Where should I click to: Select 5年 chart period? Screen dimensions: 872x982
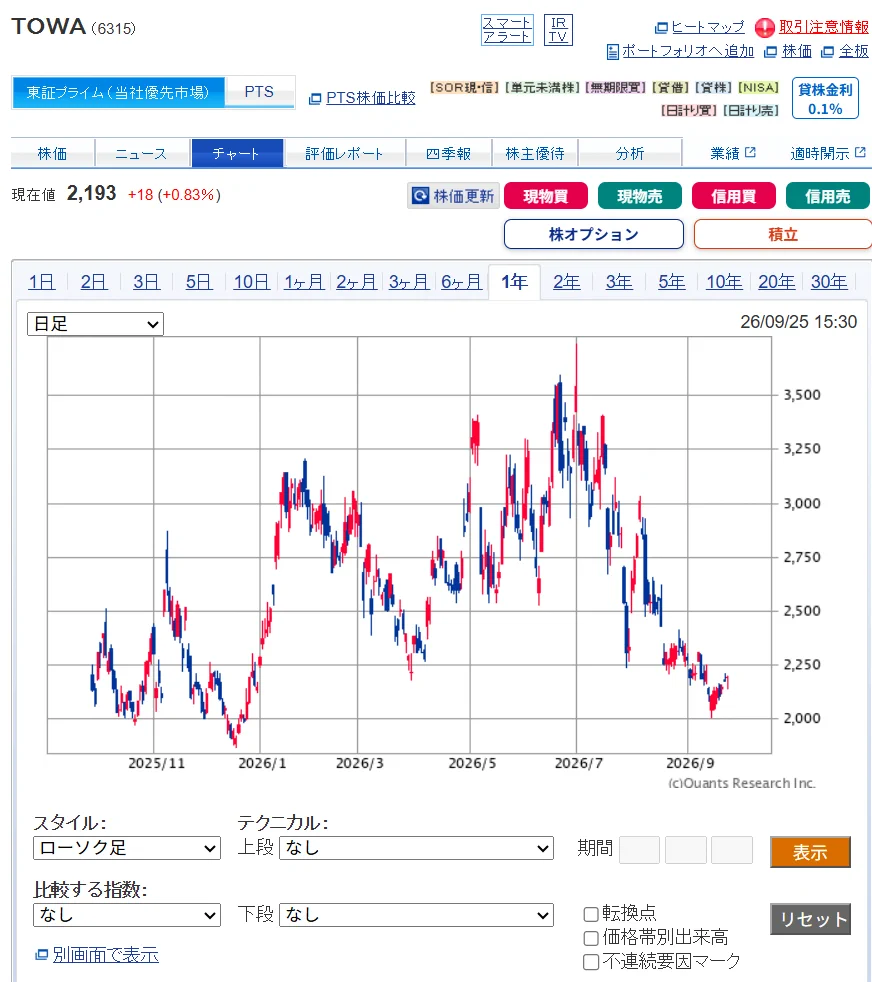[672, 282]
